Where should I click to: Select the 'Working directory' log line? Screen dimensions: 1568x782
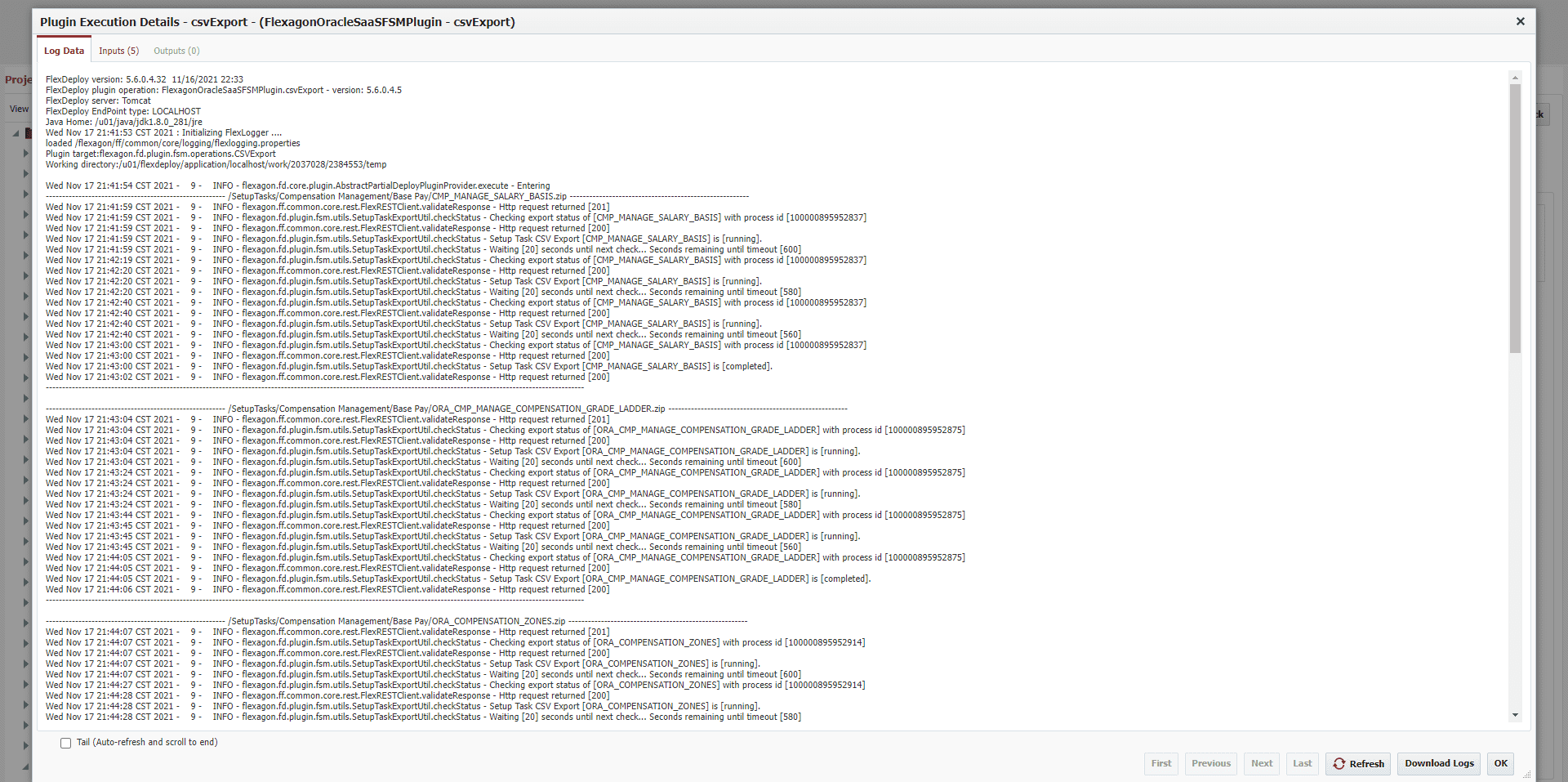(x=216, y=164)
